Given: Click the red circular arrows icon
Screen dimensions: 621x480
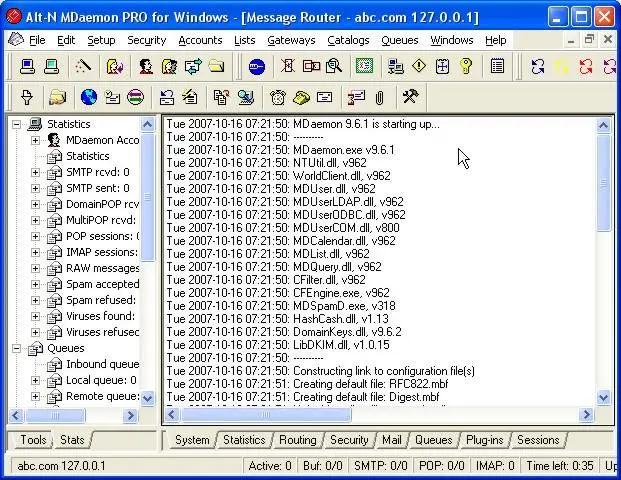Looking at the screenshot, I should (x=585, y=67).
